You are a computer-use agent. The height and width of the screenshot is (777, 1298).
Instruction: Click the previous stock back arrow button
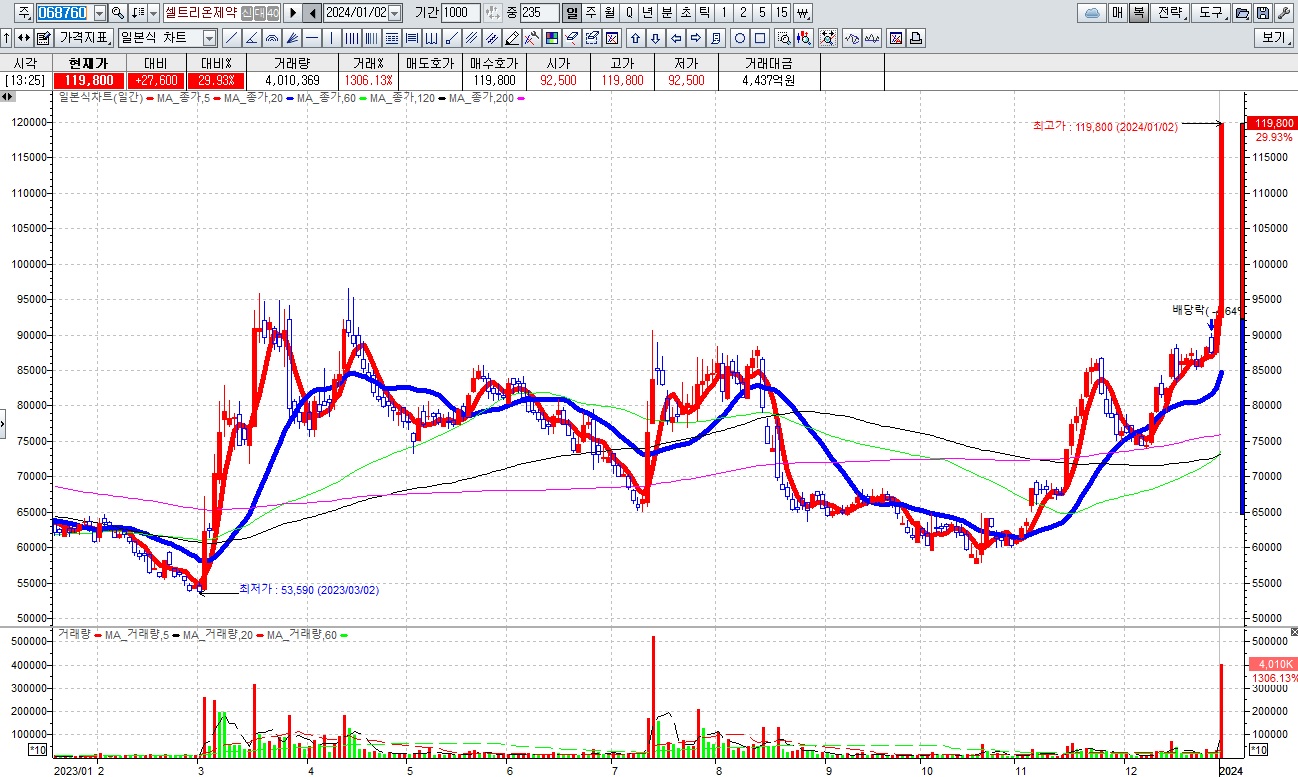pos(312,13)
